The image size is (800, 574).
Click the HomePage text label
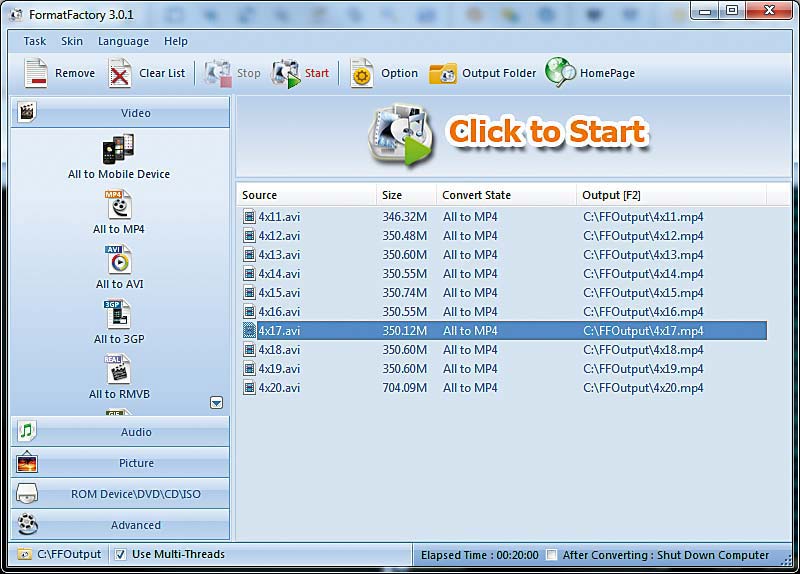tap(607, 73)
